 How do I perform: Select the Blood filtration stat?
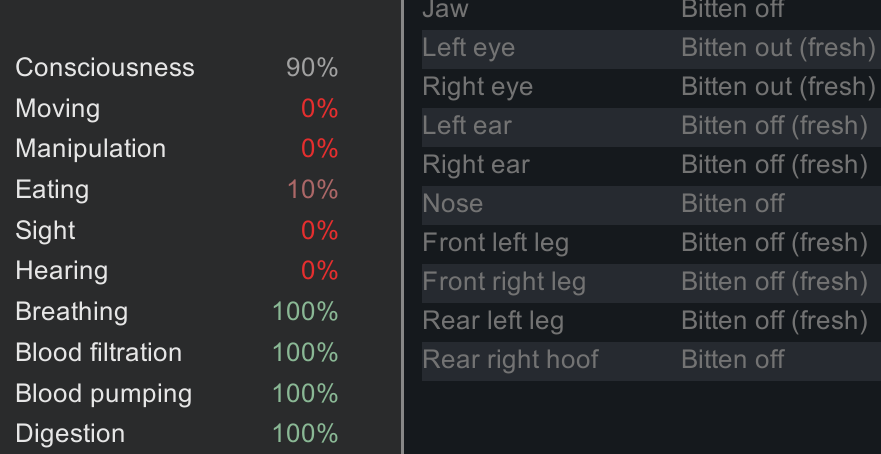click(176, 353)
